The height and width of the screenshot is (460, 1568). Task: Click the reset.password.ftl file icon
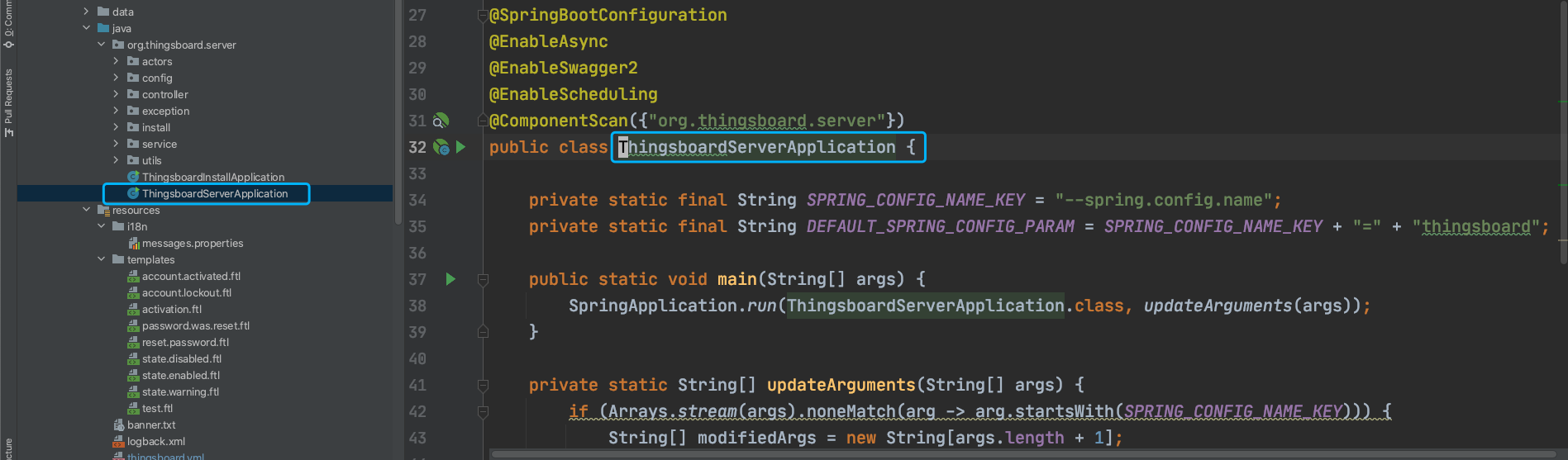[x=133, y=342]
